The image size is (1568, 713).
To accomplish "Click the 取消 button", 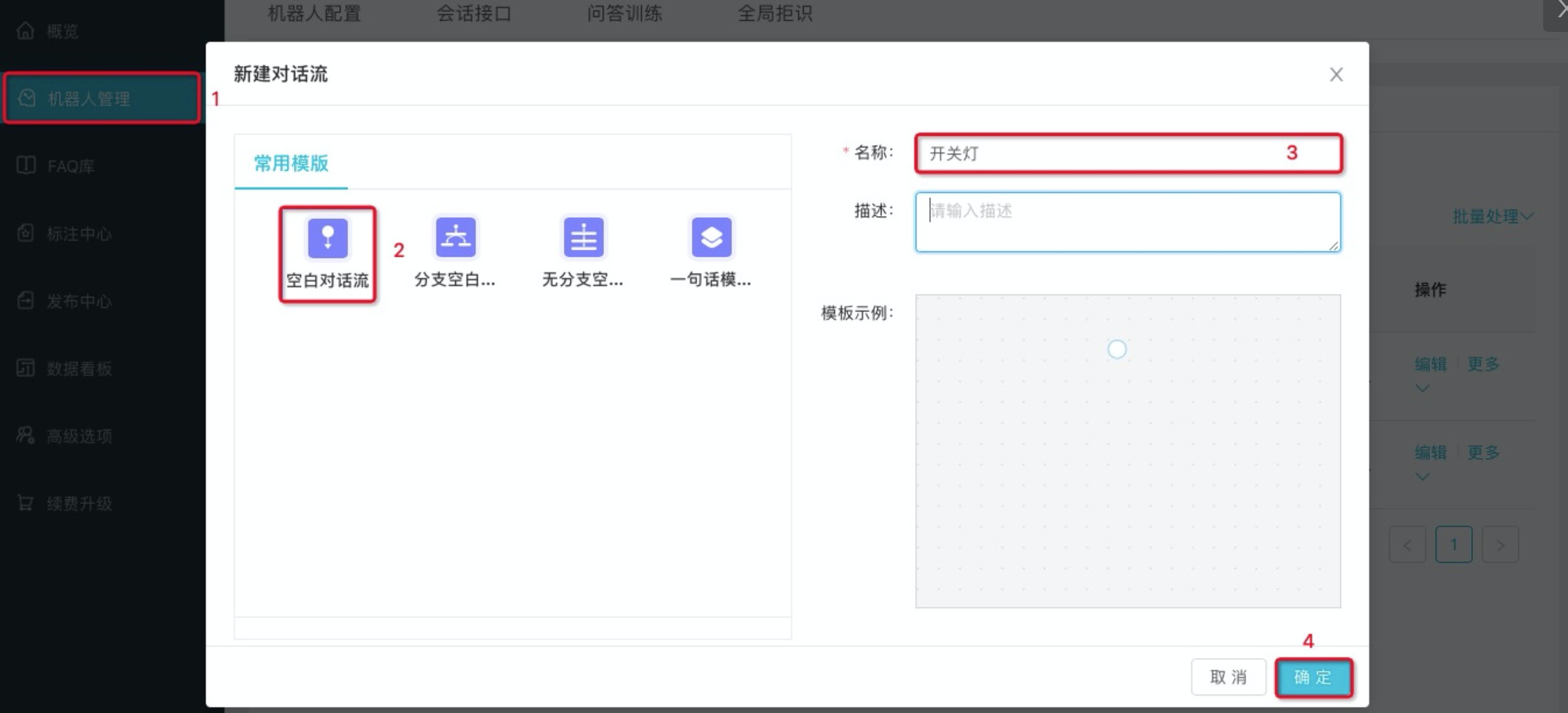I will point(1229,677).
